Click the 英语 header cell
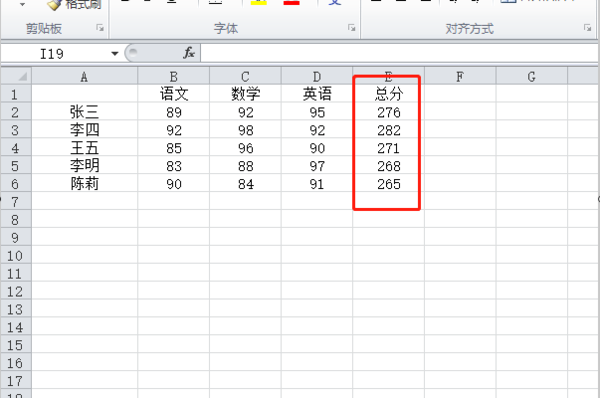Viewport: 600px width, 398px height. (x=317, y=94)
